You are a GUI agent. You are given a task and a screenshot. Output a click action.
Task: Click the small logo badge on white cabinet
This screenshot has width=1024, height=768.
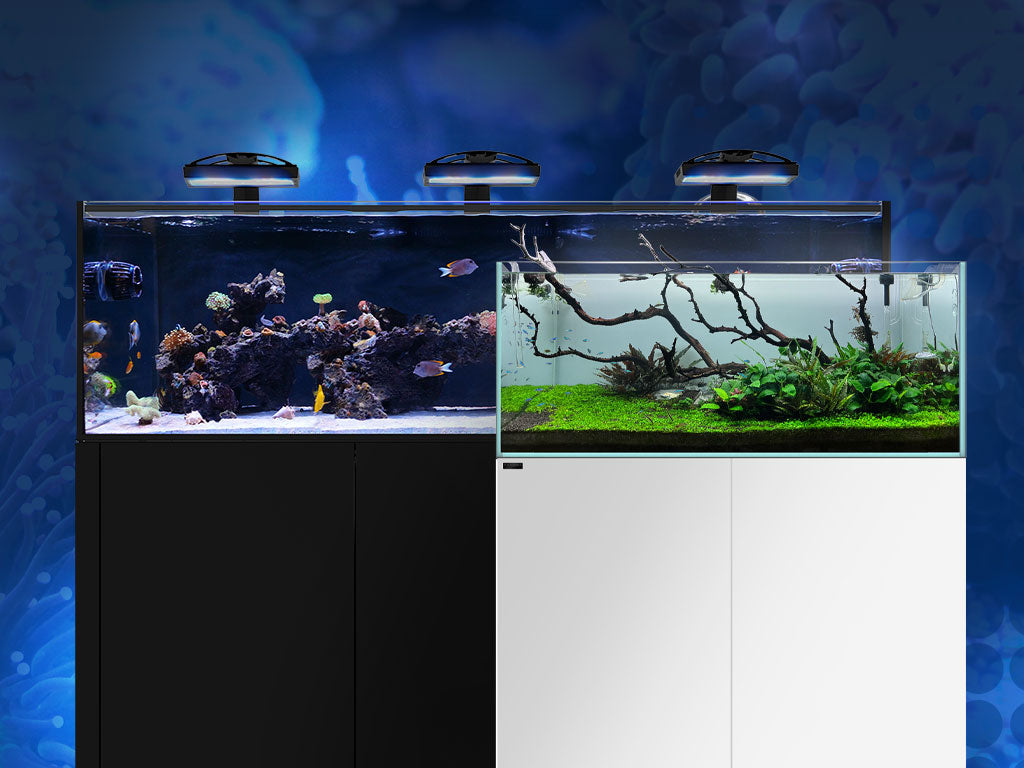[513, 465]
